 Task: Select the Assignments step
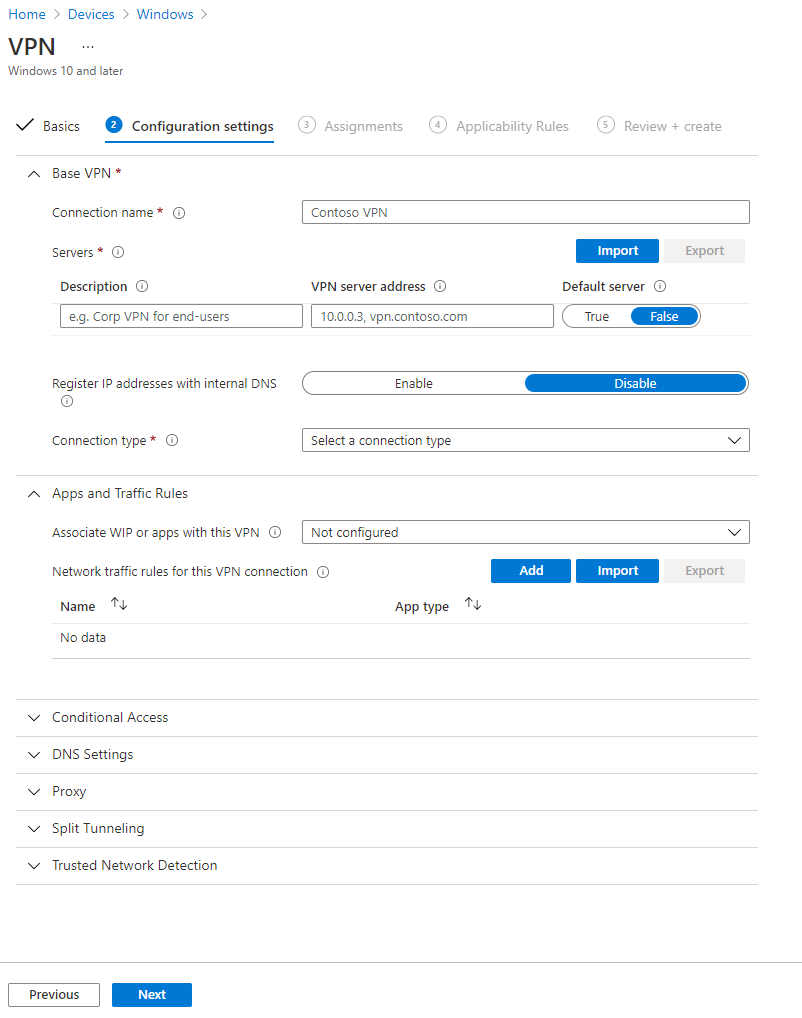click(363, 126)
